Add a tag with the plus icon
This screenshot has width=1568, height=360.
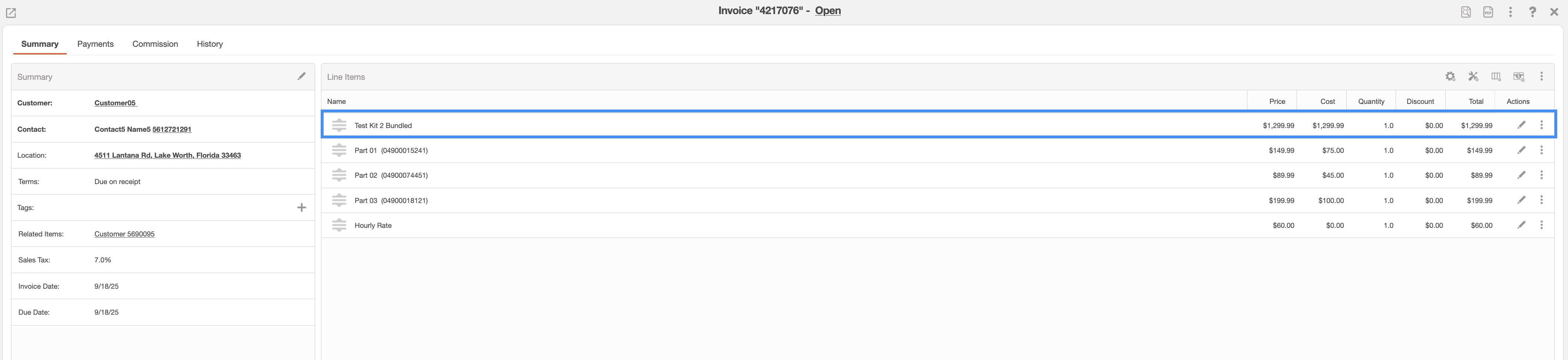click(x=301, y=208)
